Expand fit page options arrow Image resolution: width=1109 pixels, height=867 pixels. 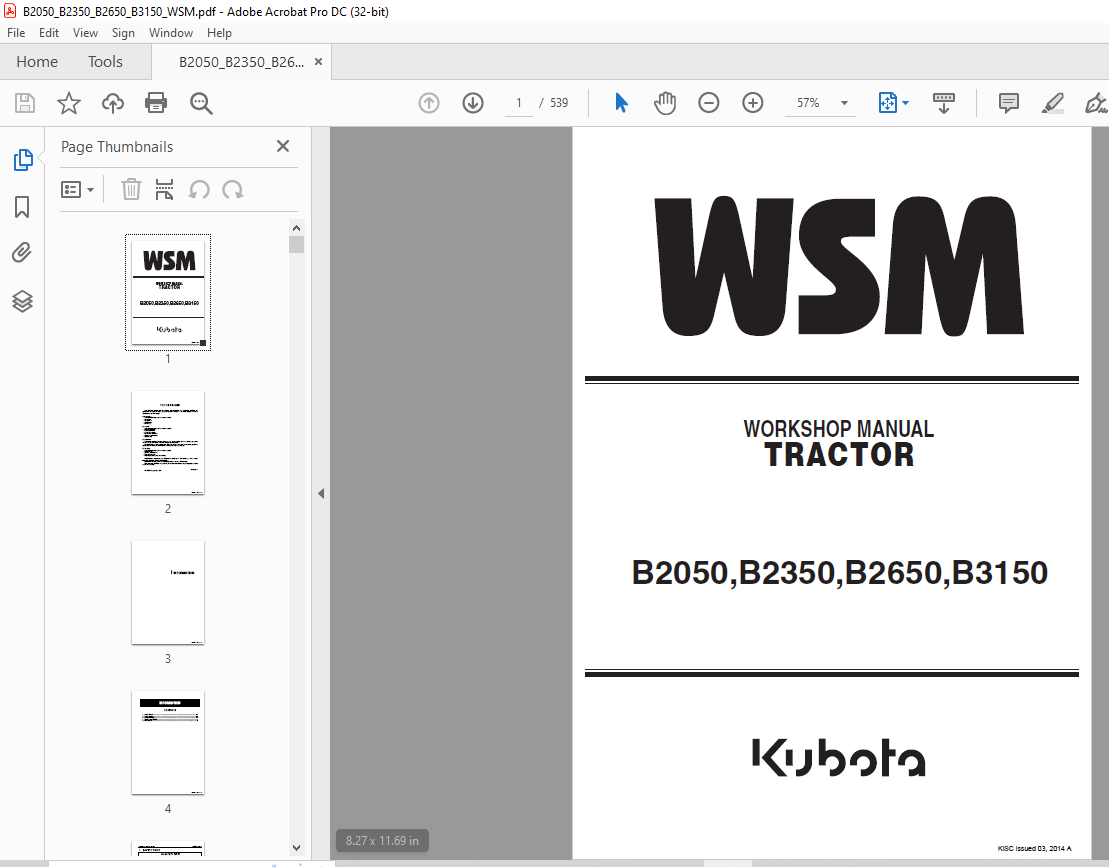[x=905, y=103]
